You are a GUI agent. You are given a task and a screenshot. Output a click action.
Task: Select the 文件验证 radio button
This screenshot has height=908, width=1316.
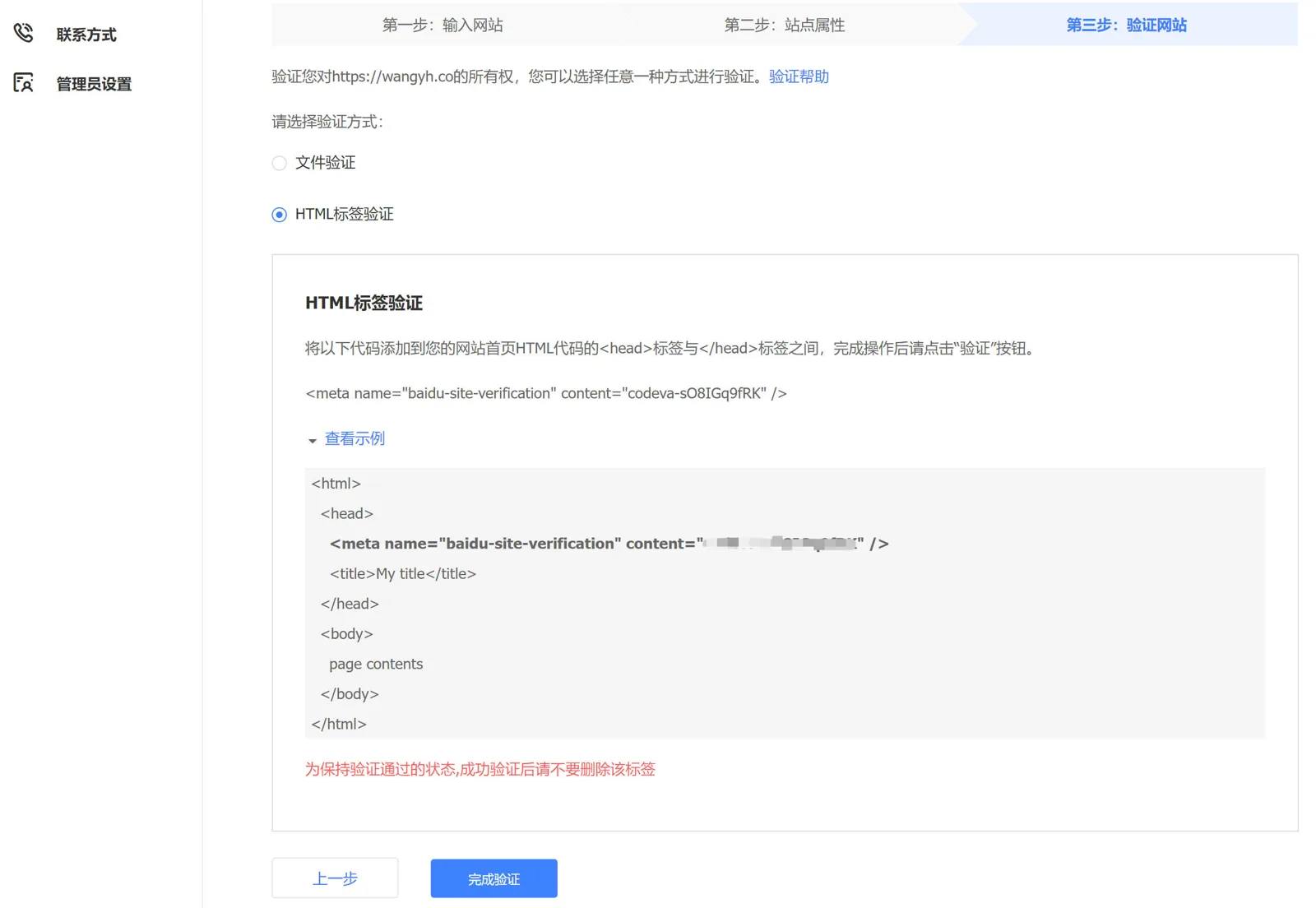[280, 163]
